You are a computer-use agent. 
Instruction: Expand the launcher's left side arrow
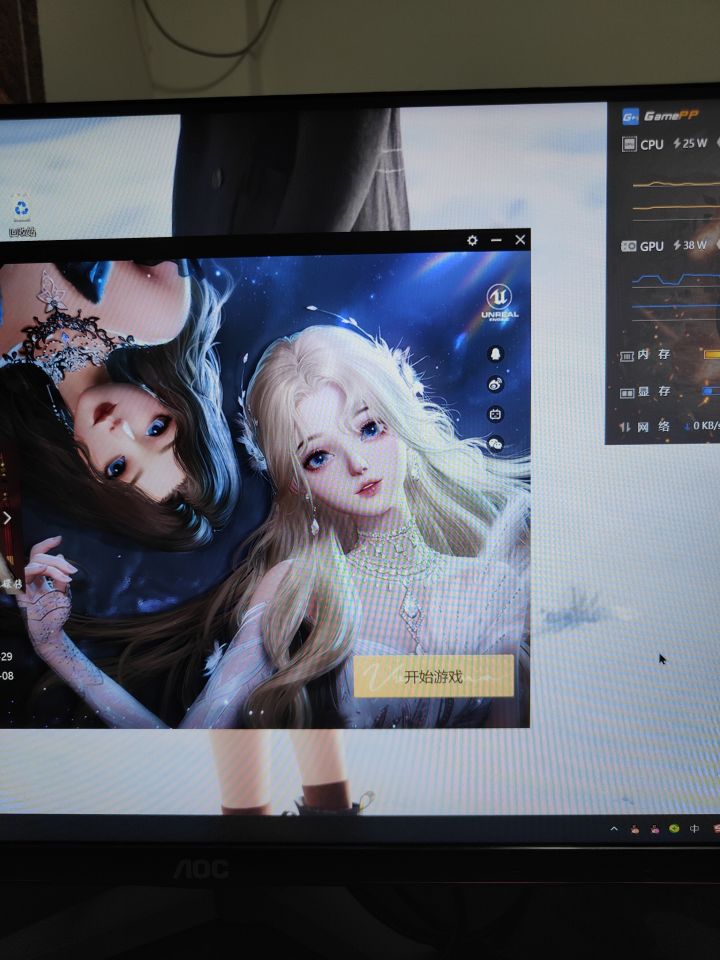tap(7, 519)
